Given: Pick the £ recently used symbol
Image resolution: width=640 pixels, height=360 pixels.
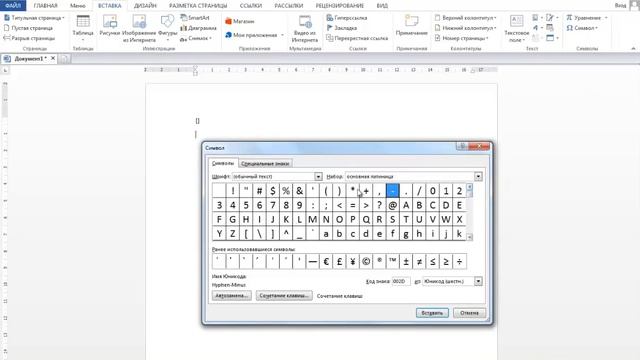Looking at the screenshot, I should point(339,262).
